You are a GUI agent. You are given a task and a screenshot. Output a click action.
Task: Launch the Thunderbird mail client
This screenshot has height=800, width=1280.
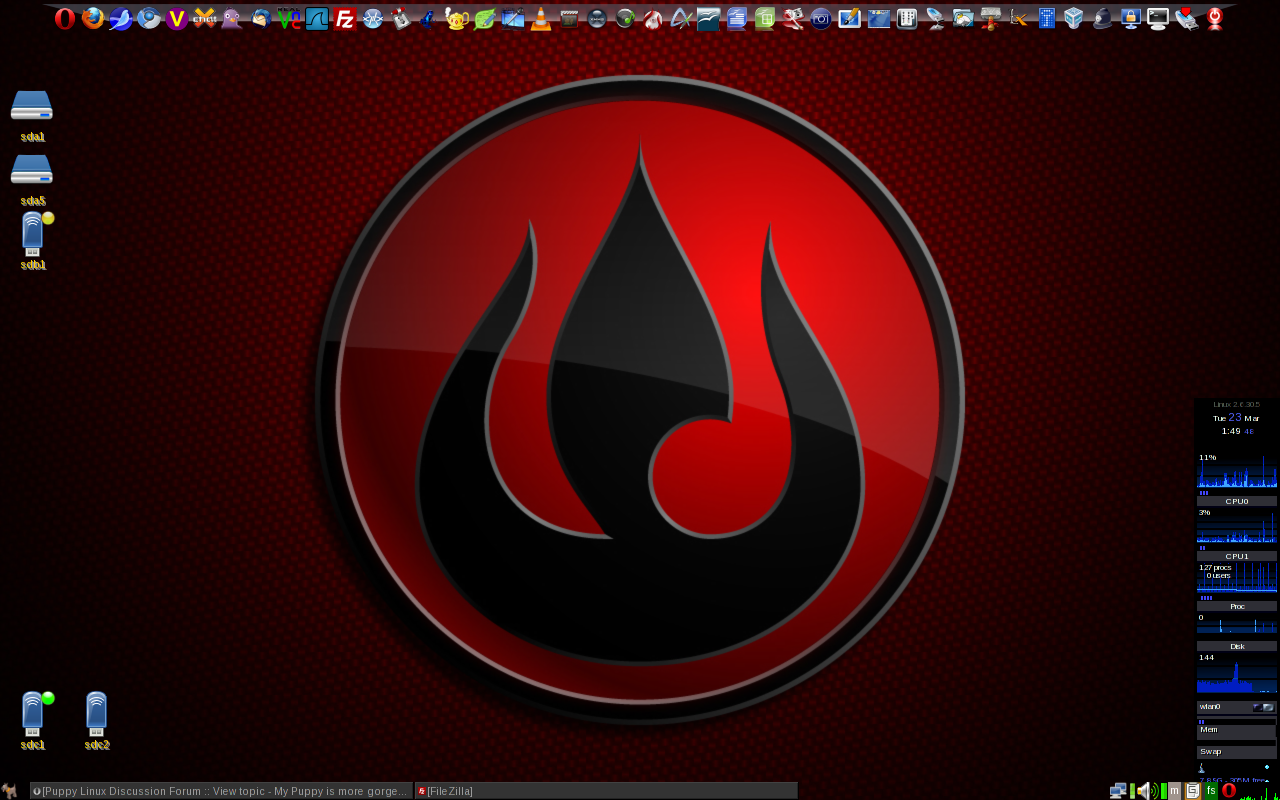tap(260, 18)
